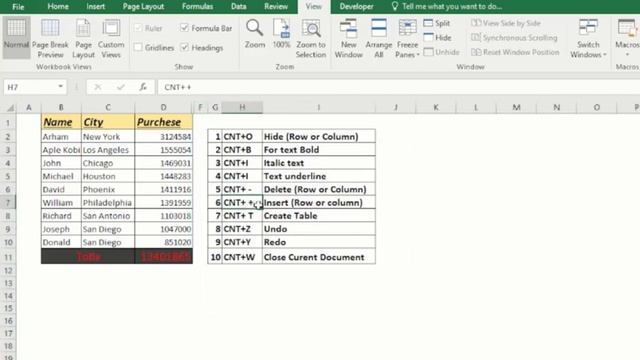Confirm entry with the checkmark
This screenshot has height=360, width=640.
[120, 87]
